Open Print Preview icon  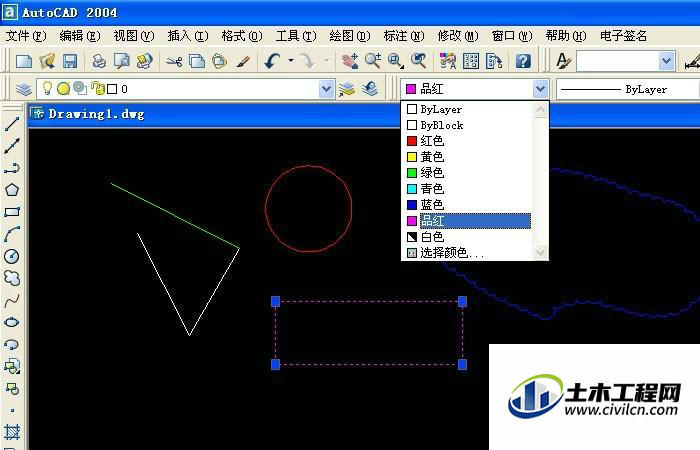click(121, 61)
